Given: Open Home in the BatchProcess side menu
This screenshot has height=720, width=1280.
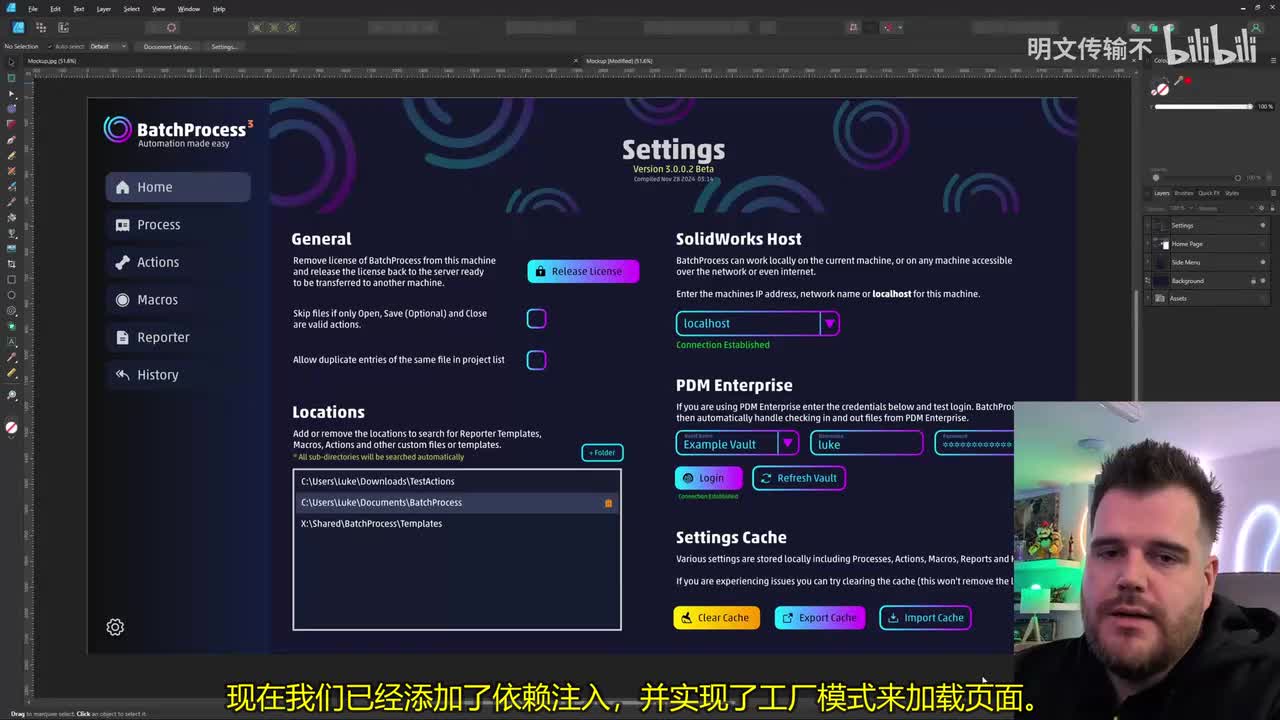Looking at the screenshot, I should tap(178, 187).
